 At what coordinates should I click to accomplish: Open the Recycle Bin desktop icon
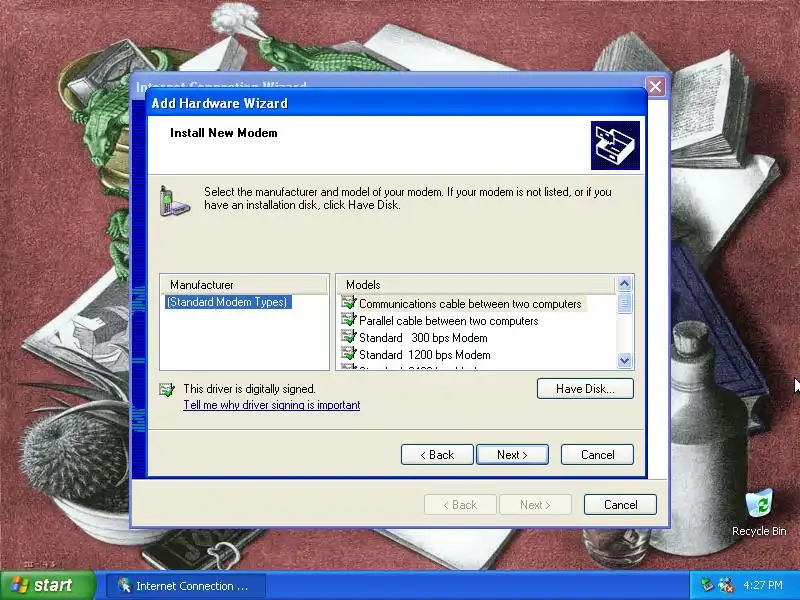(x=759, y=512)
